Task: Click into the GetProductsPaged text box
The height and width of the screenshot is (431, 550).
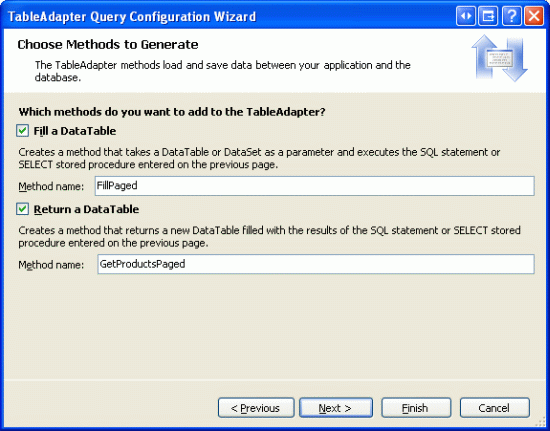Action: click(316, 264)
